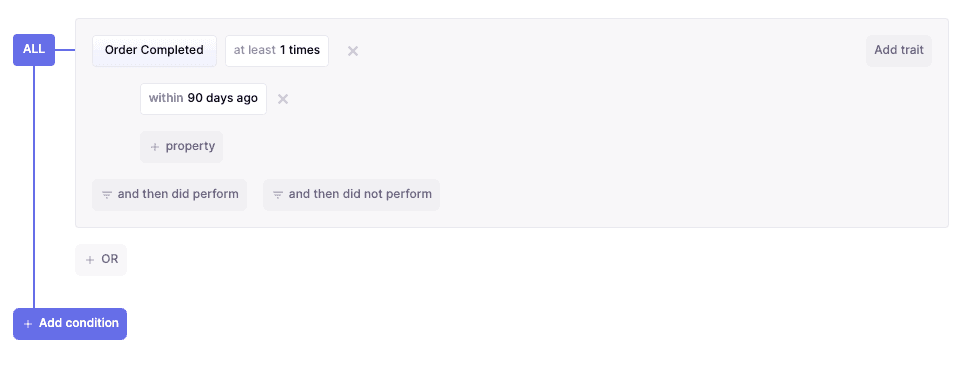Choose and then did not perform step
969x374 pixels.
point(352,195)
